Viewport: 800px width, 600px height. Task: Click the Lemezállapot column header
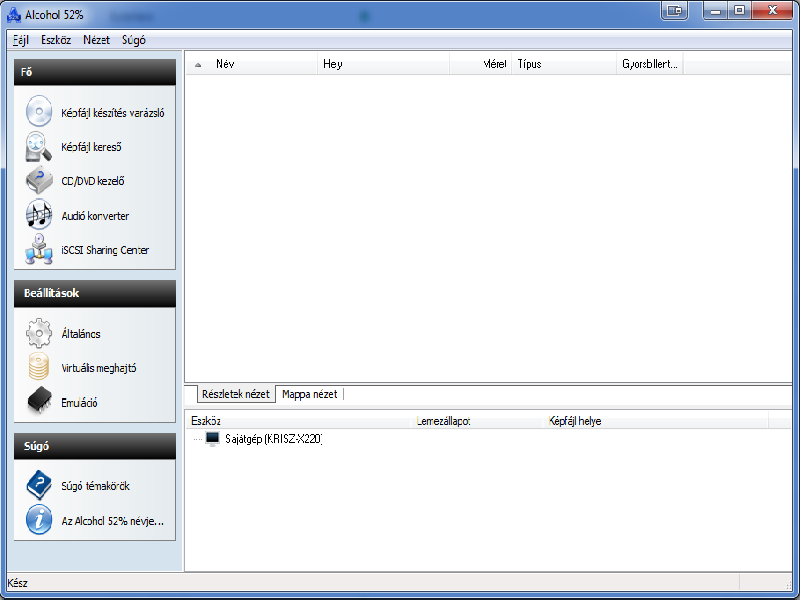coord(478,421)
